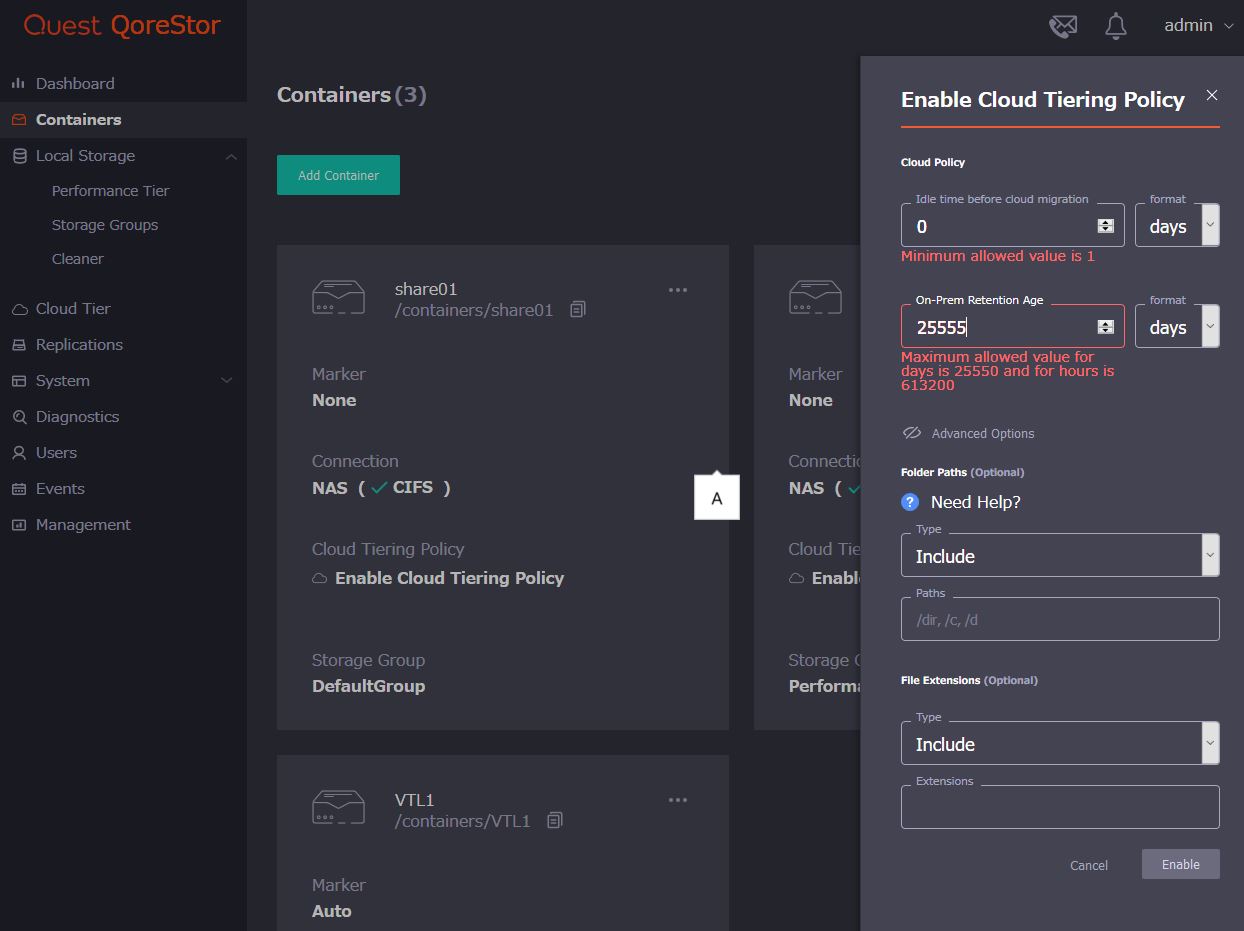
Task: Click the DefaultGroup storage group text
Action: click(x=369, y=686)
